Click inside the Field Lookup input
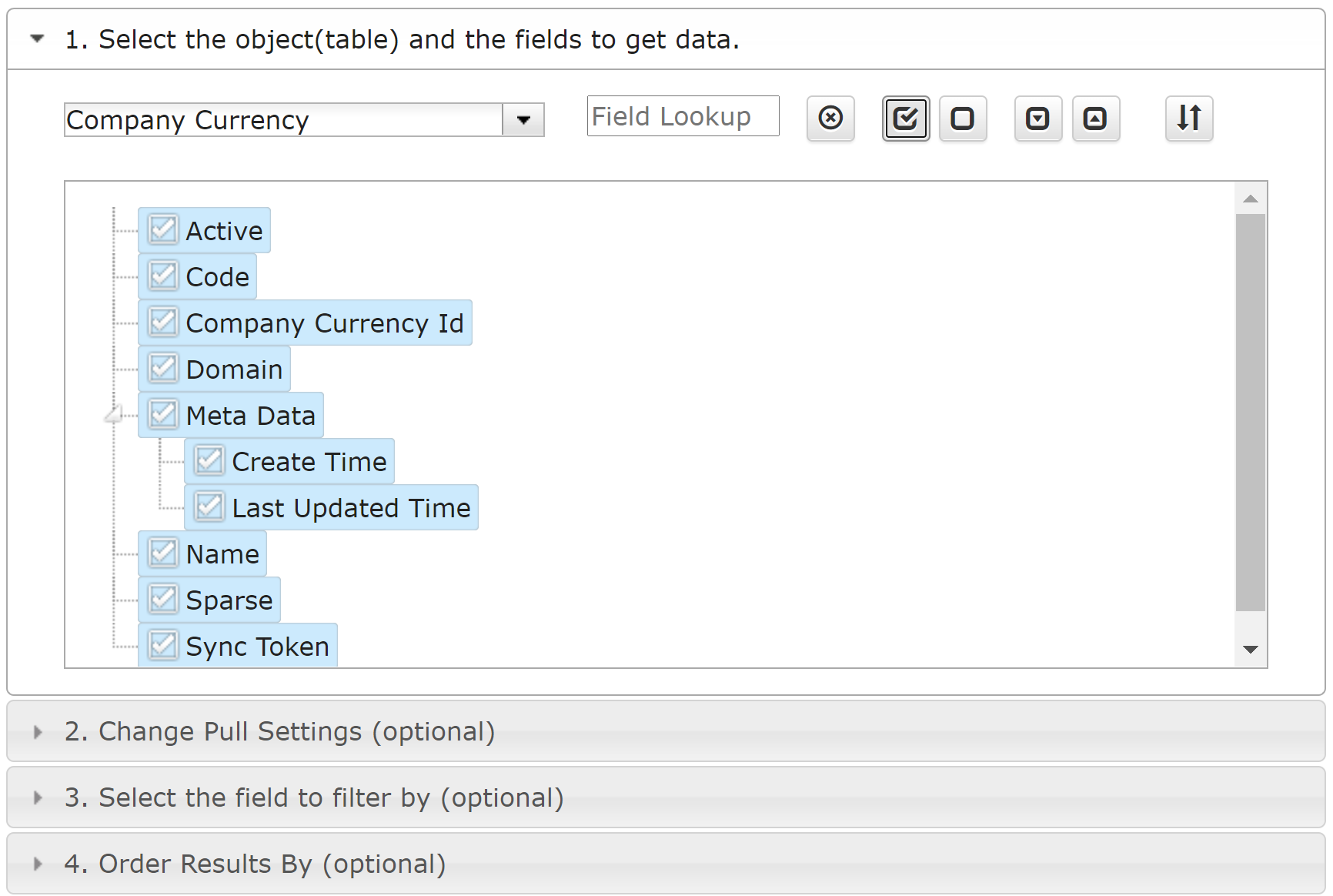Image resolution: width=1333 pixels, height=896 pixels. (682, 116)
